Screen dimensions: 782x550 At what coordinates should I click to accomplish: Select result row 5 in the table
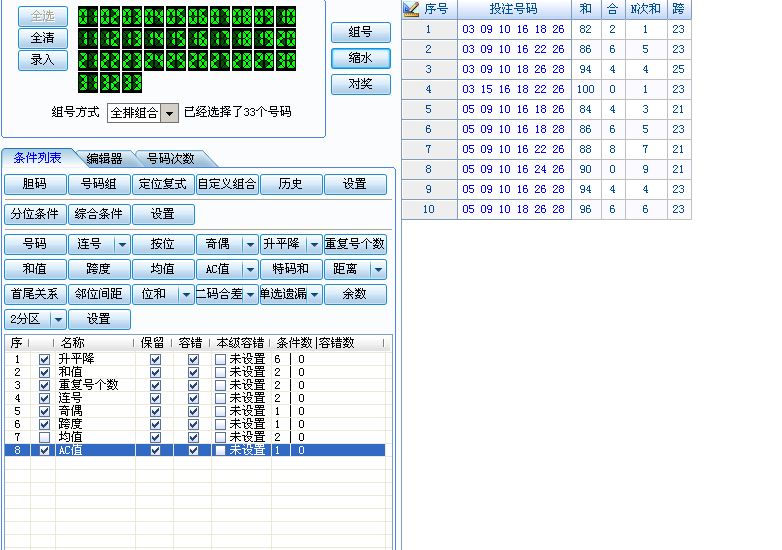tap(514, 109)
